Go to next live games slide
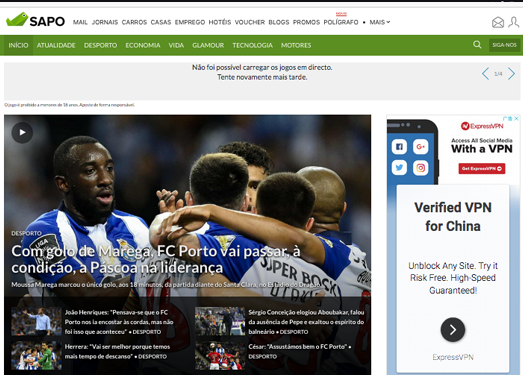 (511, 74)
